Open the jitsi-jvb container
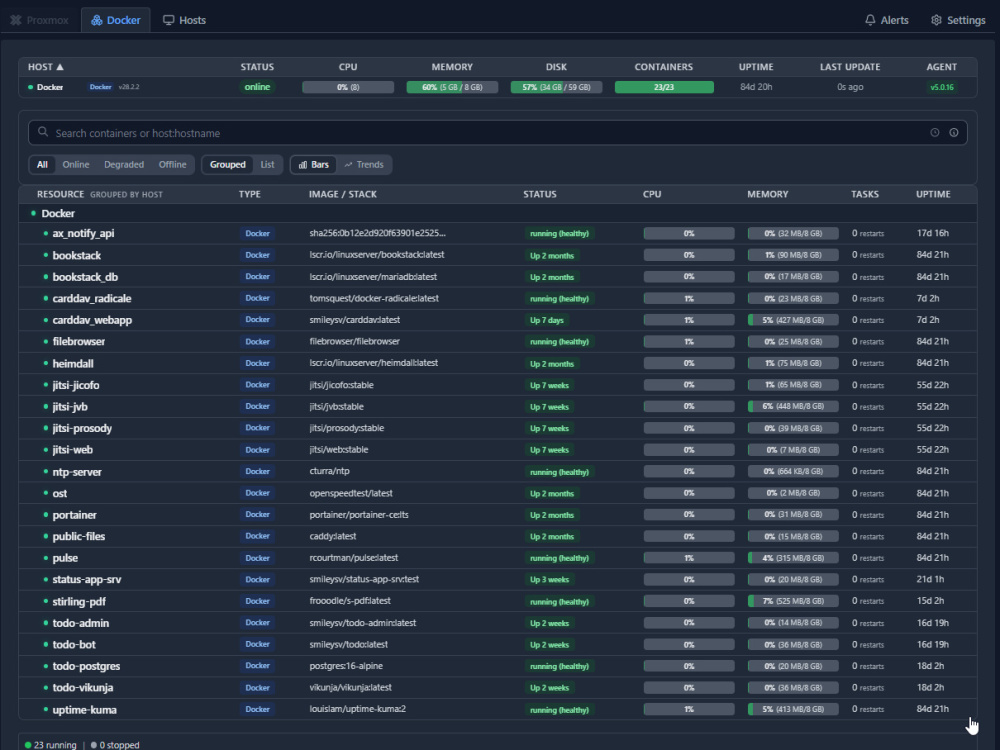The image size is (1000, 750). pyautogui.click(x=70, y=406)
